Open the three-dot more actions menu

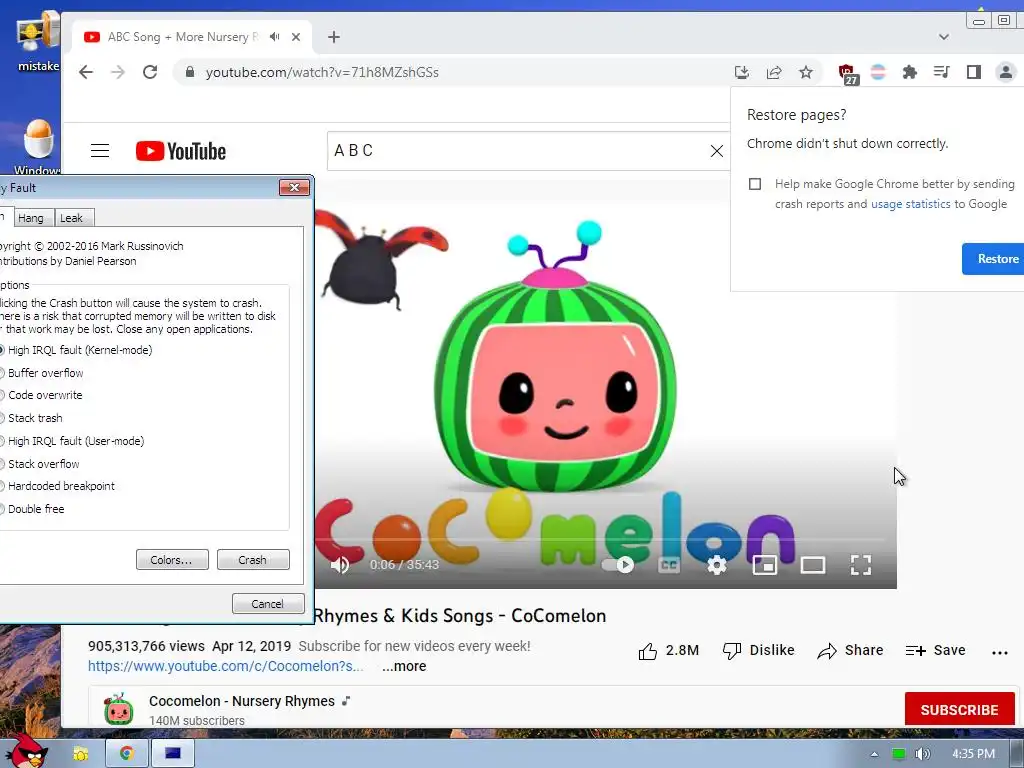pos(999,652)
